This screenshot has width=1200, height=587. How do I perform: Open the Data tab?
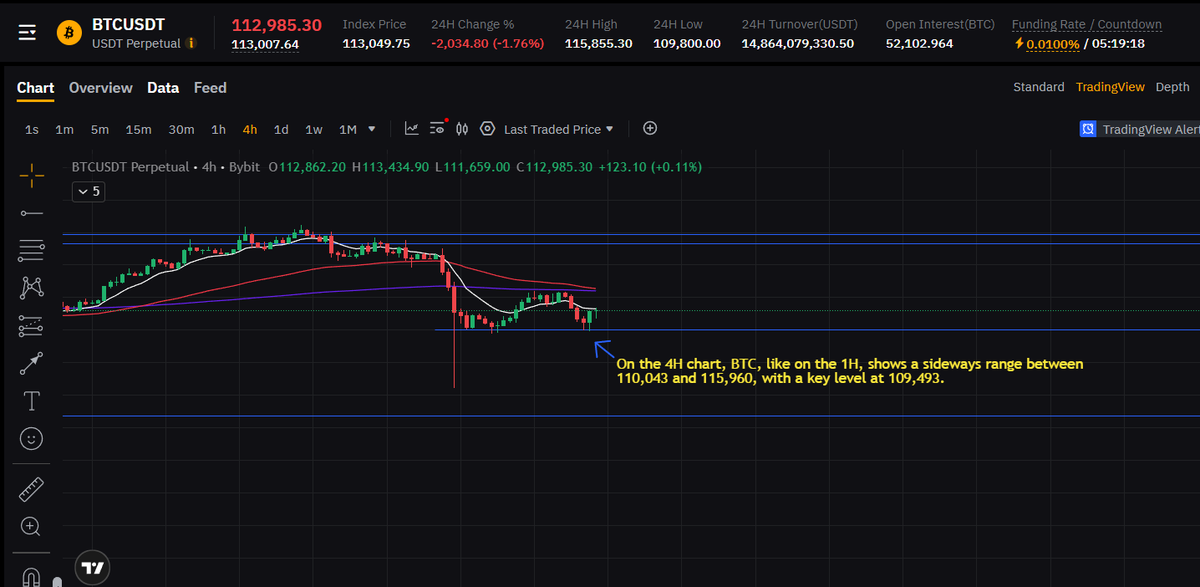pyautogui.click(x=163, y=88)
